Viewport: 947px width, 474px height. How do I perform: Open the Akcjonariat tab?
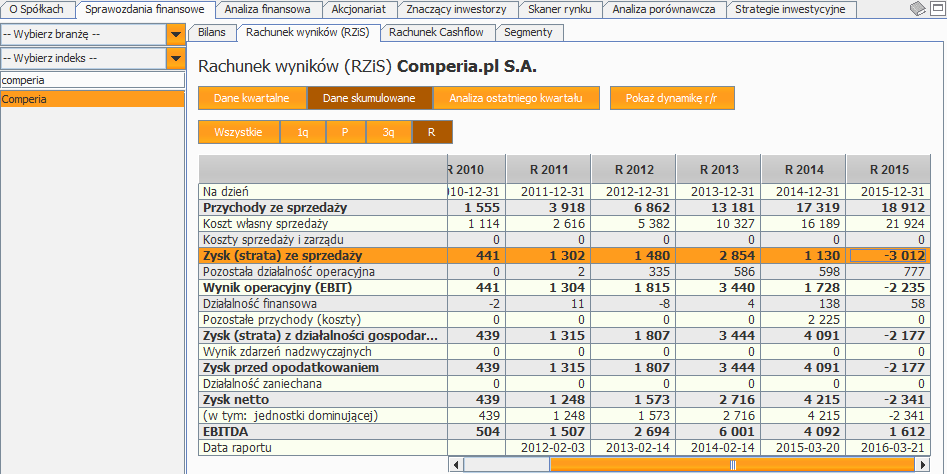359,9
